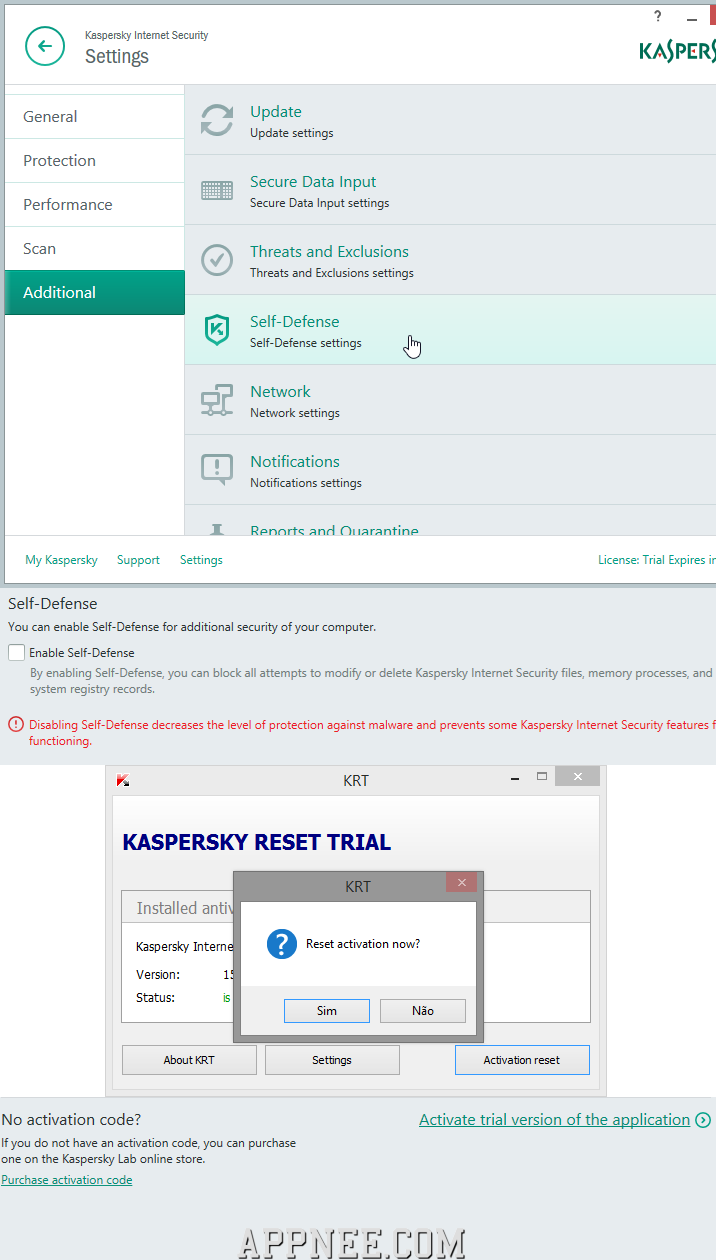Click the Kaspersky K icon in KRT title bar
This screenshot has width=716, height=1260.
pyautogui.click(x=123, y=781)
